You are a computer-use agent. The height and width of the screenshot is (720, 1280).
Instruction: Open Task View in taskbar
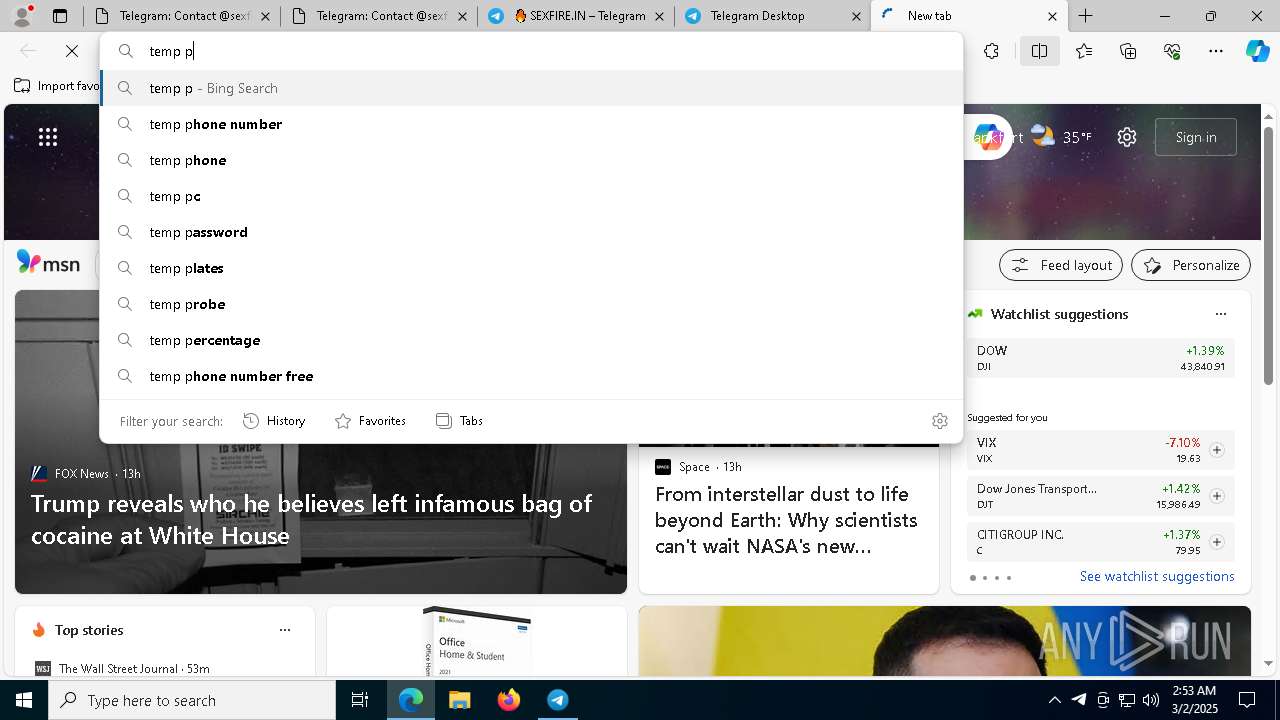click(x=360, y=700)
